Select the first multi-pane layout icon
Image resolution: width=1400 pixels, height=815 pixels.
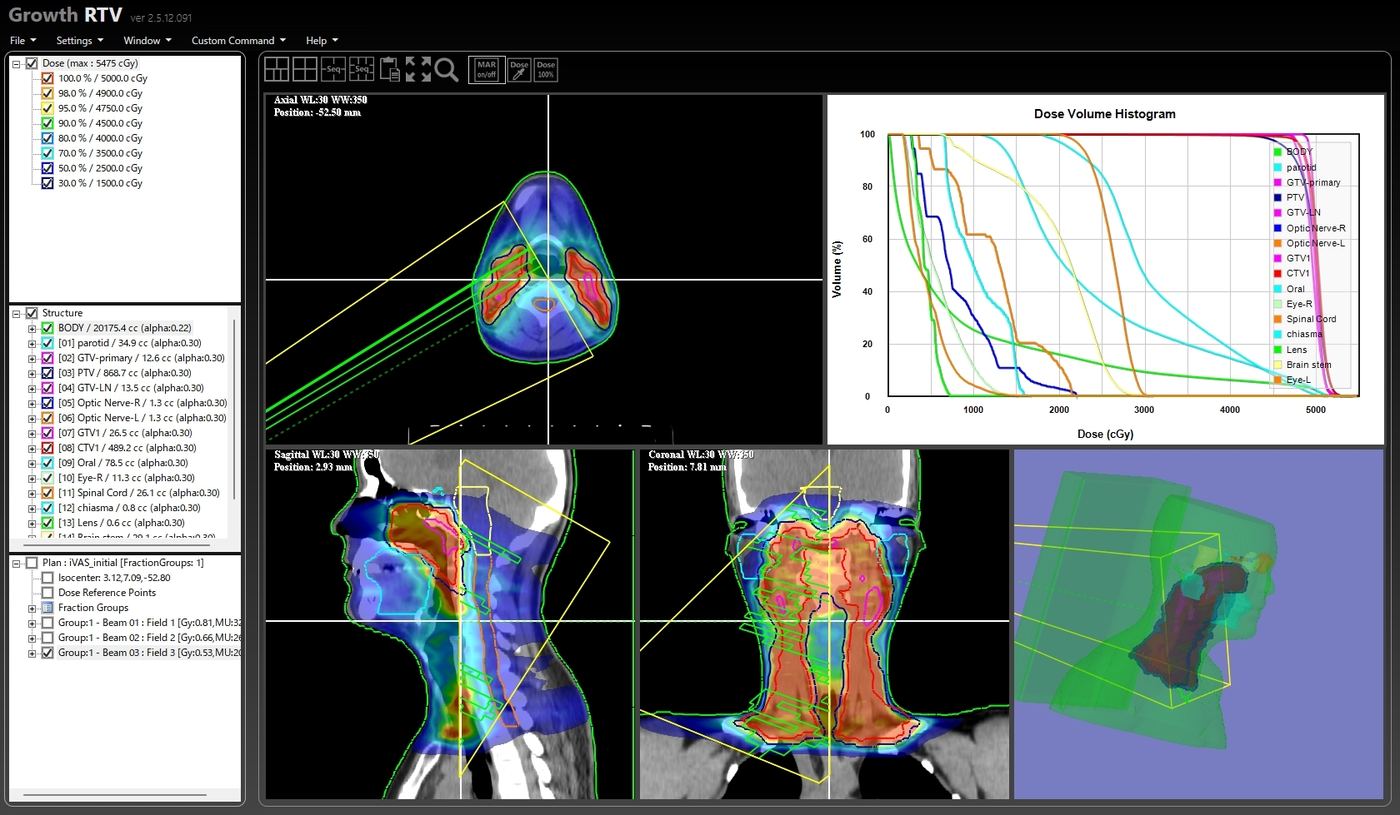click(276, 69)
